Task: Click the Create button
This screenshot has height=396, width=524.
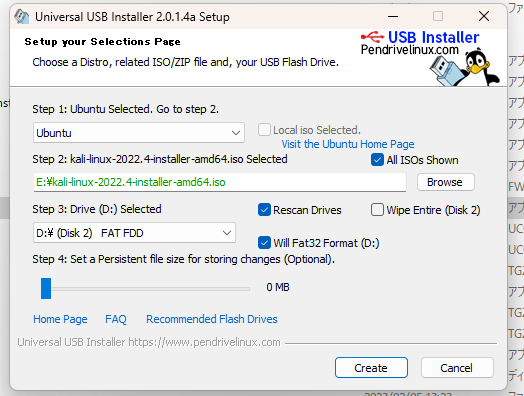Action: 371,368
